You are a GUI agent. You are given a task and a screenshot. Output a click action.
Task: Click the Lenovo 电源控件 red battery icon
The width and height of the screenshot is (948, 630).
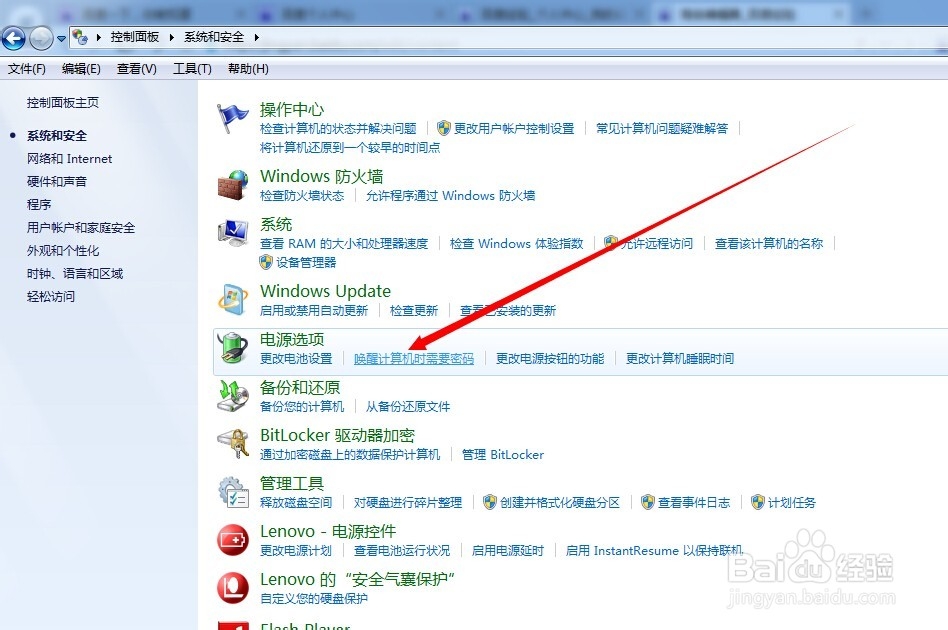click(233, 540)
